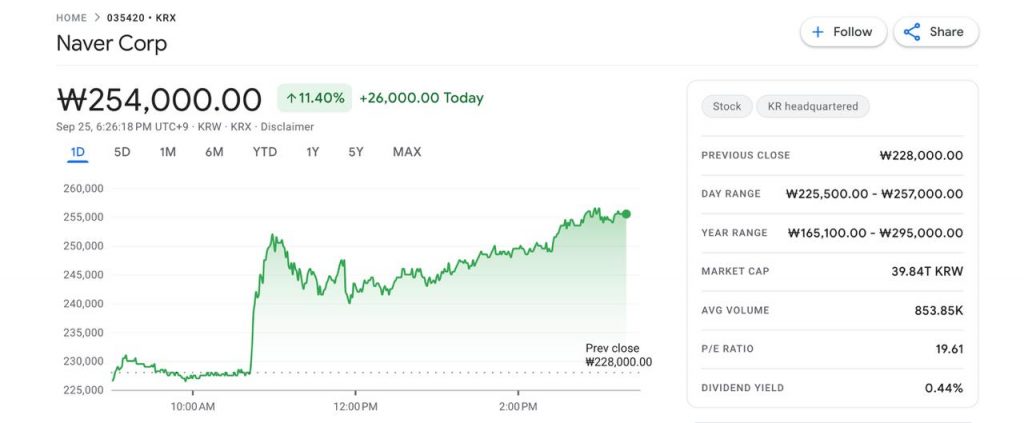Click the Follow plus icon
Viewport: 1024px width, 423px height.
pyautogui.click(x=818, y=32)
